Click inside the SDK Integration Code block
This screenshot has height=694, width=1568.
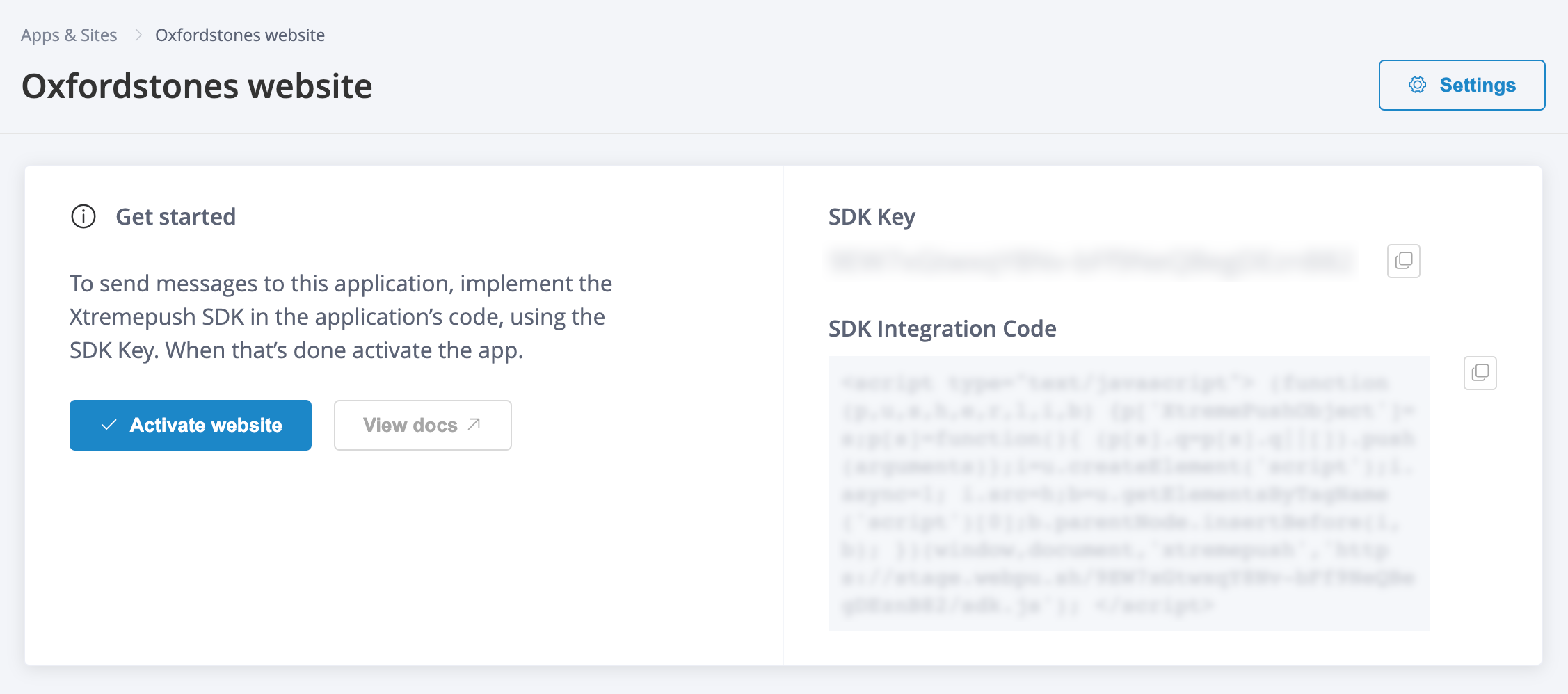1128,494
